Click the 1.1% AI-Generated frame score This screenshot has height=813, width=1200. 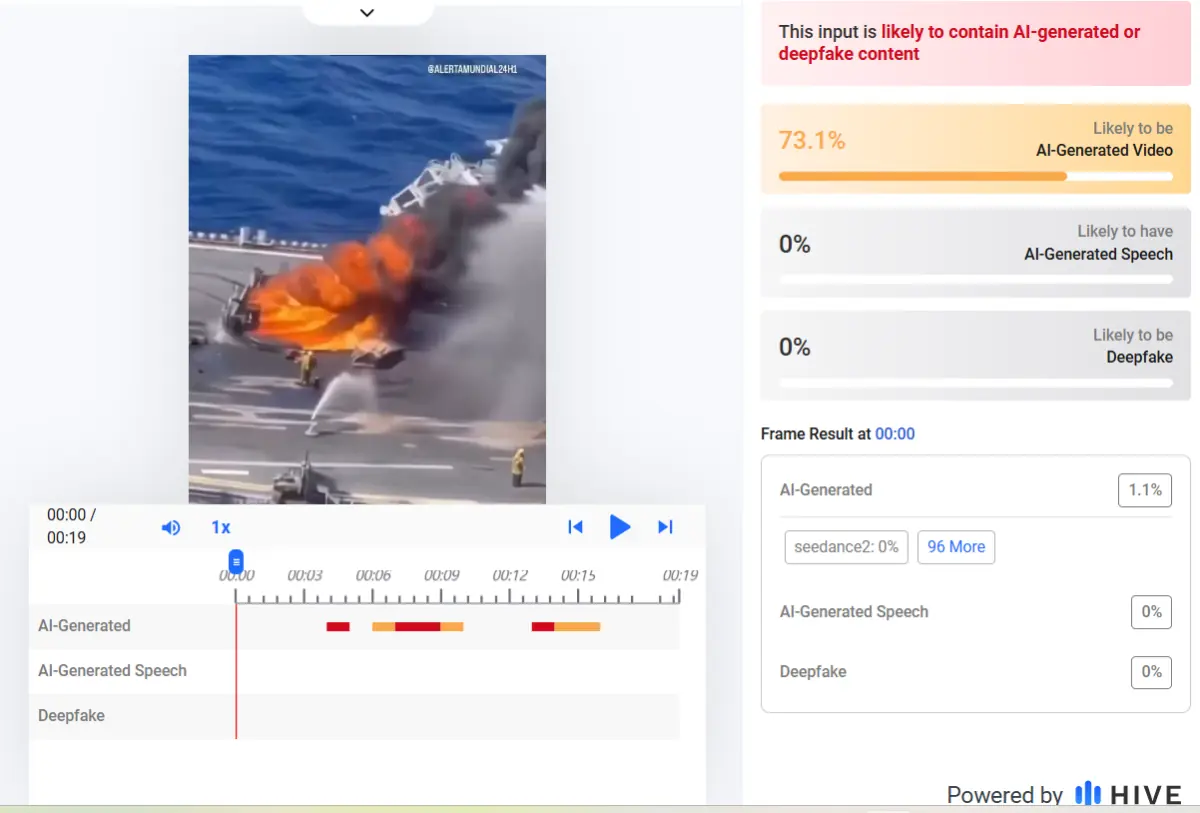pos(1144,490)
